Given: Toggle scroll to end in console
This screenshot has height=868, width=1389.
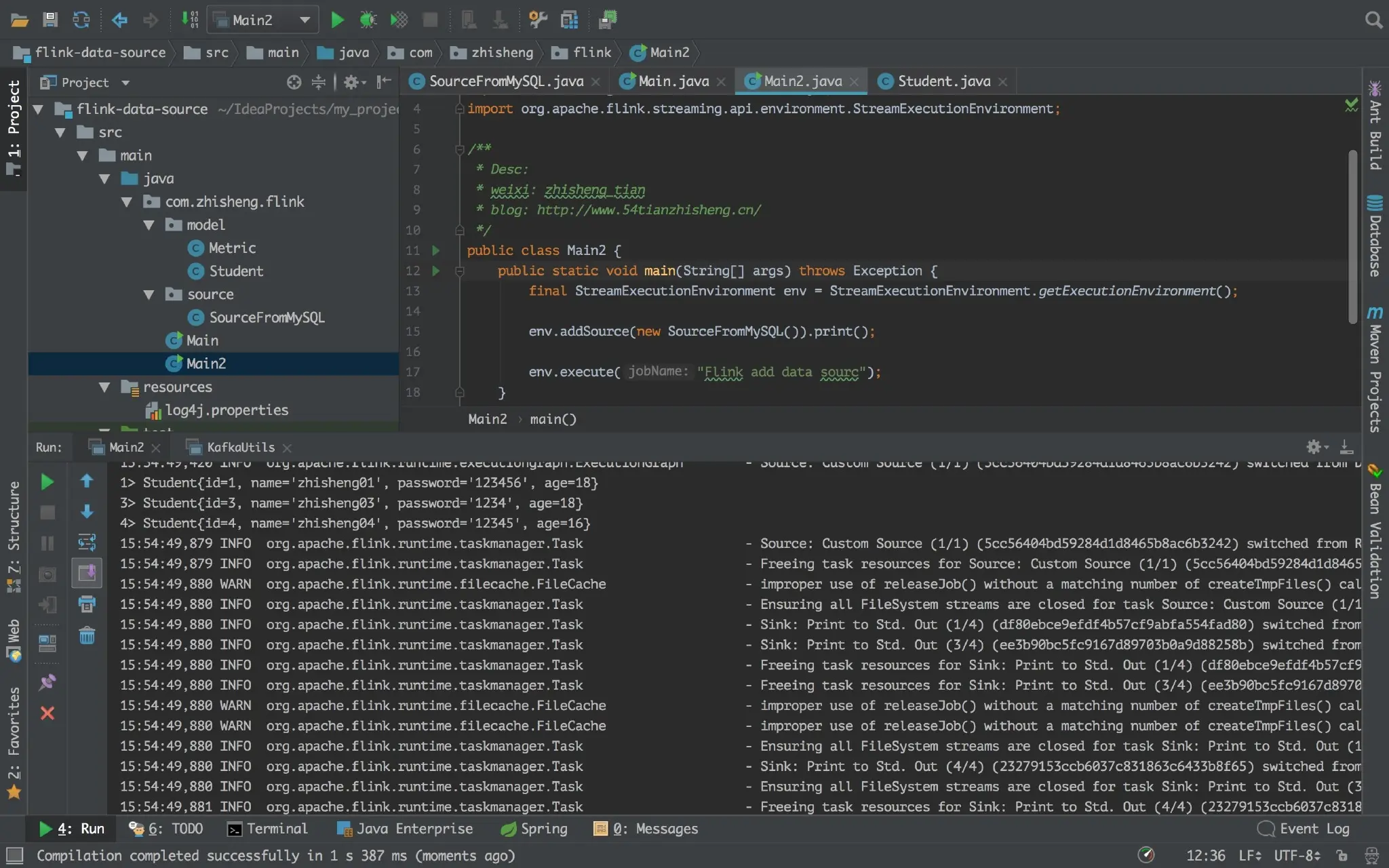Looking at the screenshot, I should pos(87,573).
